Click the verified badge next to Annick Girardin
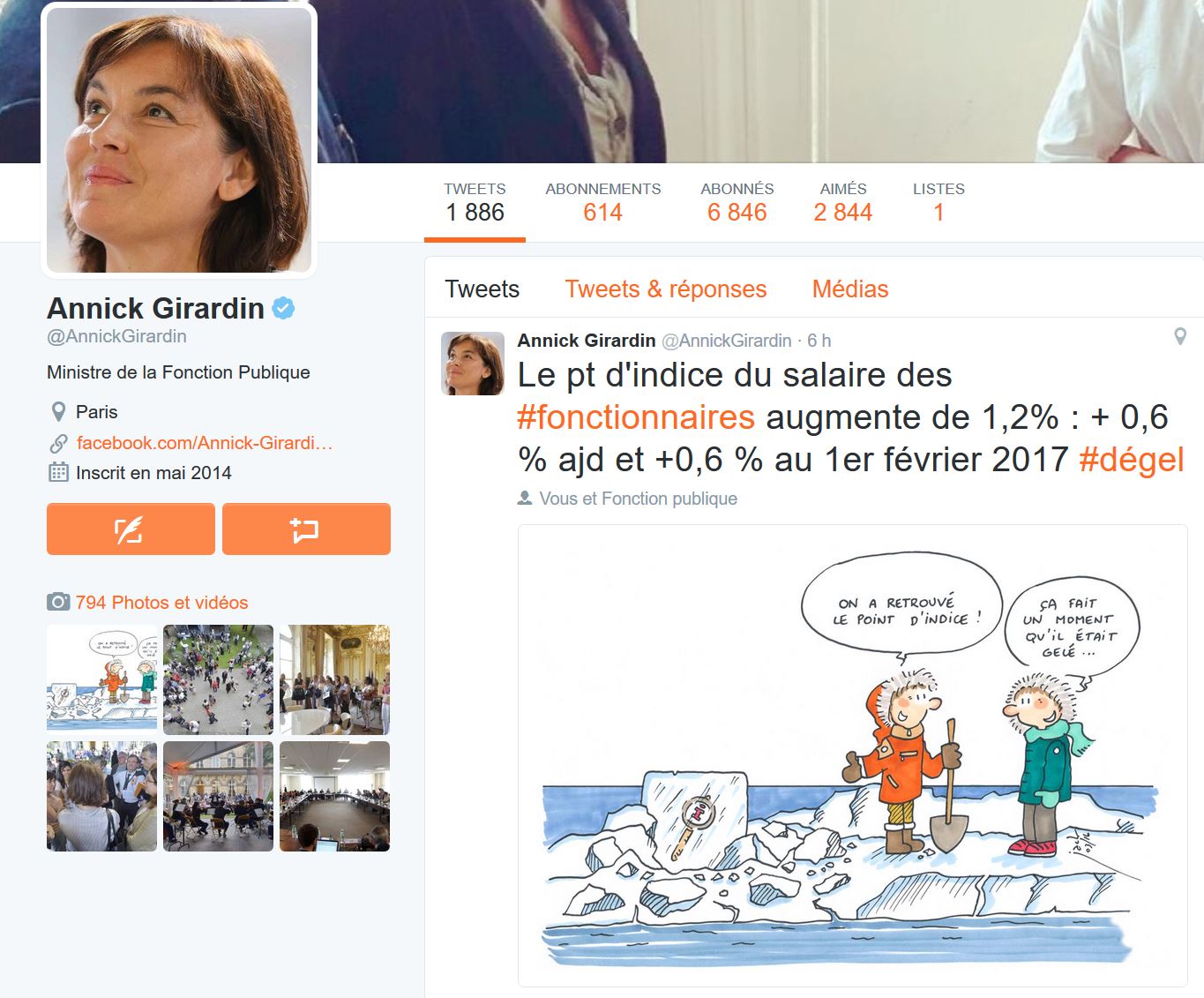 pos(283,308)
